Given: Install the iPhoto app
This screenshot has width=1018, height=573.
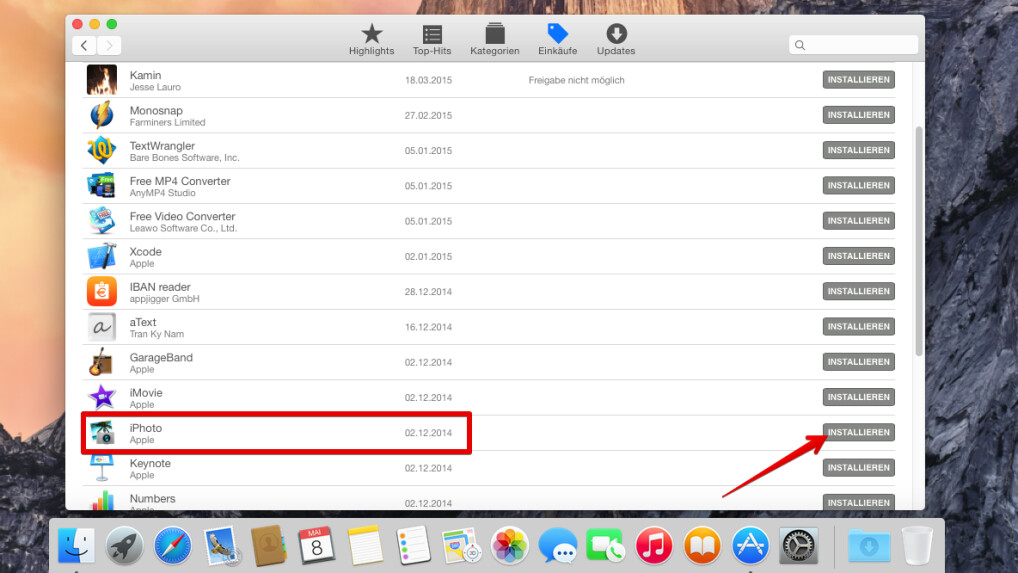Looking at the screenshot, I should click(x=858, y=432).
